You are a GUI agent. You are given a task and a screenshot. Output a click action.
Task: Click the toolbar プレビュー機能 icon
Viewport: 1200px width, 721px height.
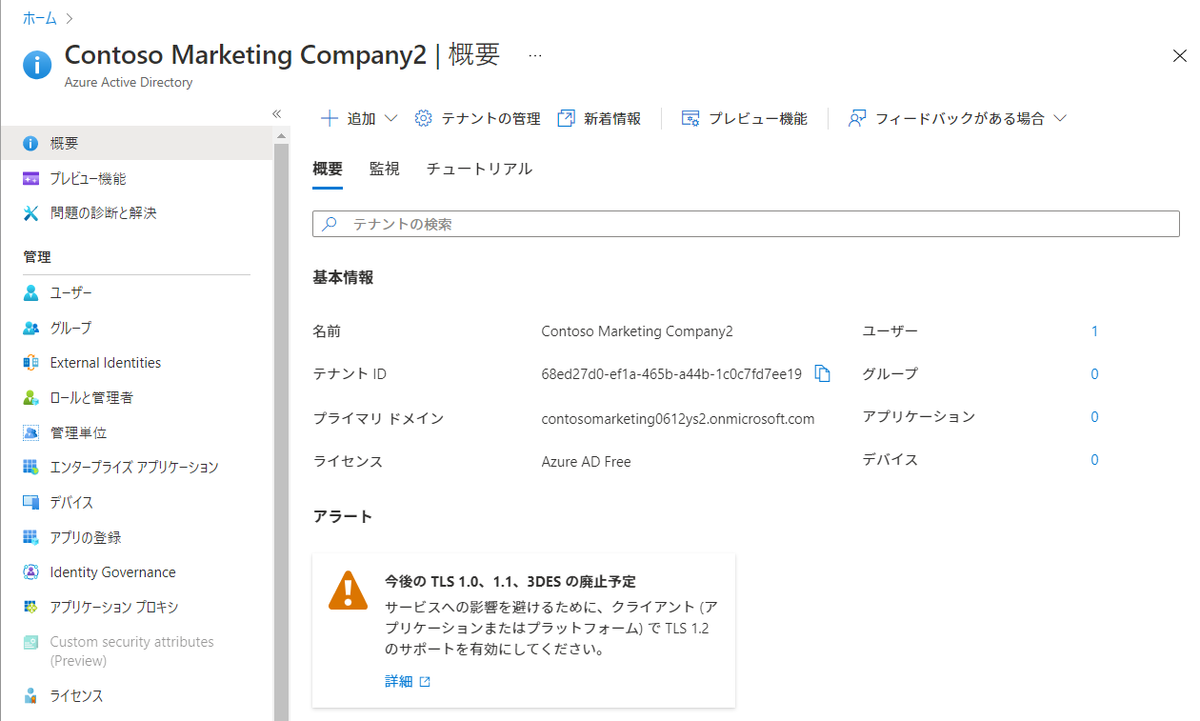(x=690, y=118)
